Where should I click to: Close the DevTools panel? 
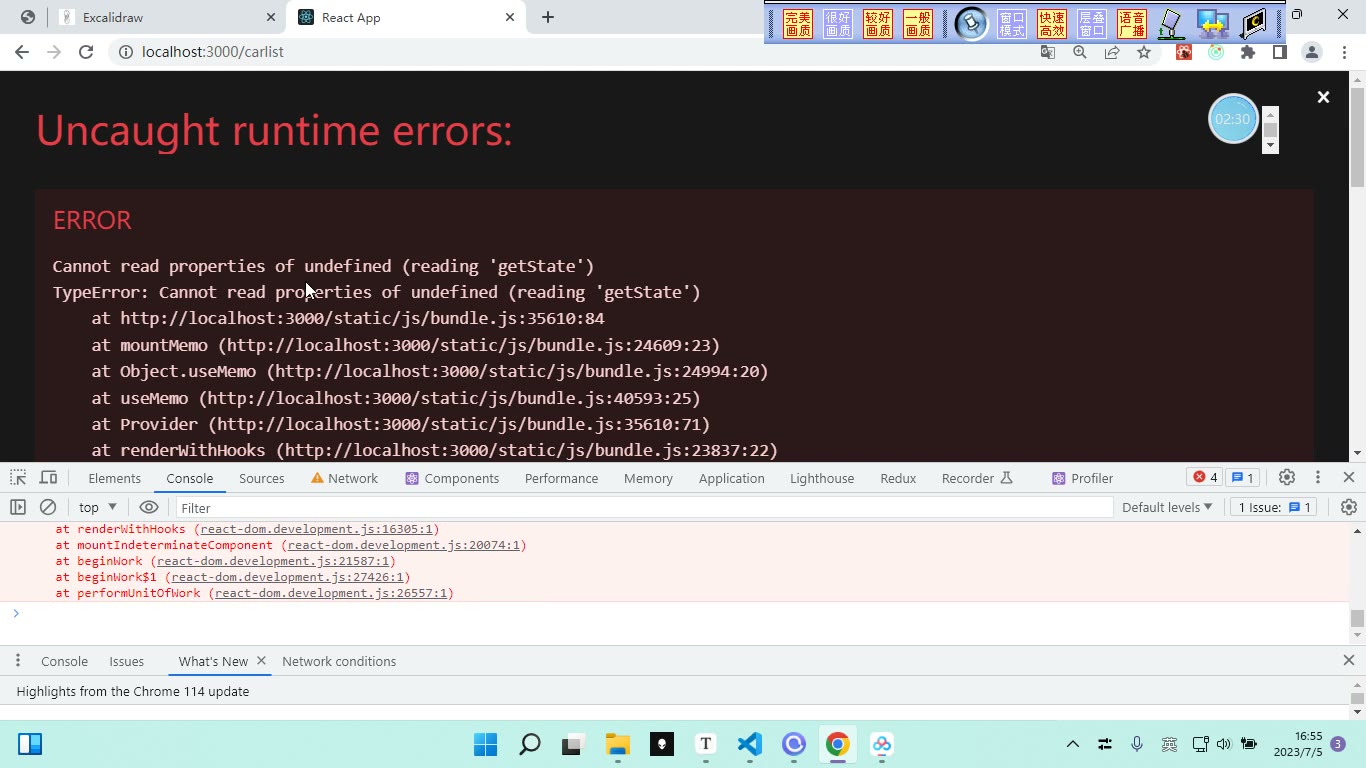coord(1348,478)
